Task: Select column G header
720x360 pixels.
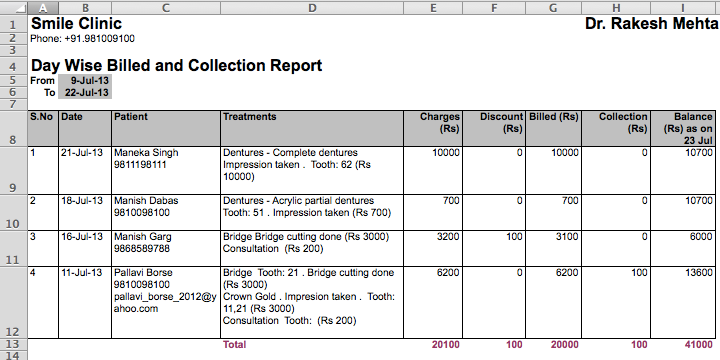Action: [x=553, y=8]
